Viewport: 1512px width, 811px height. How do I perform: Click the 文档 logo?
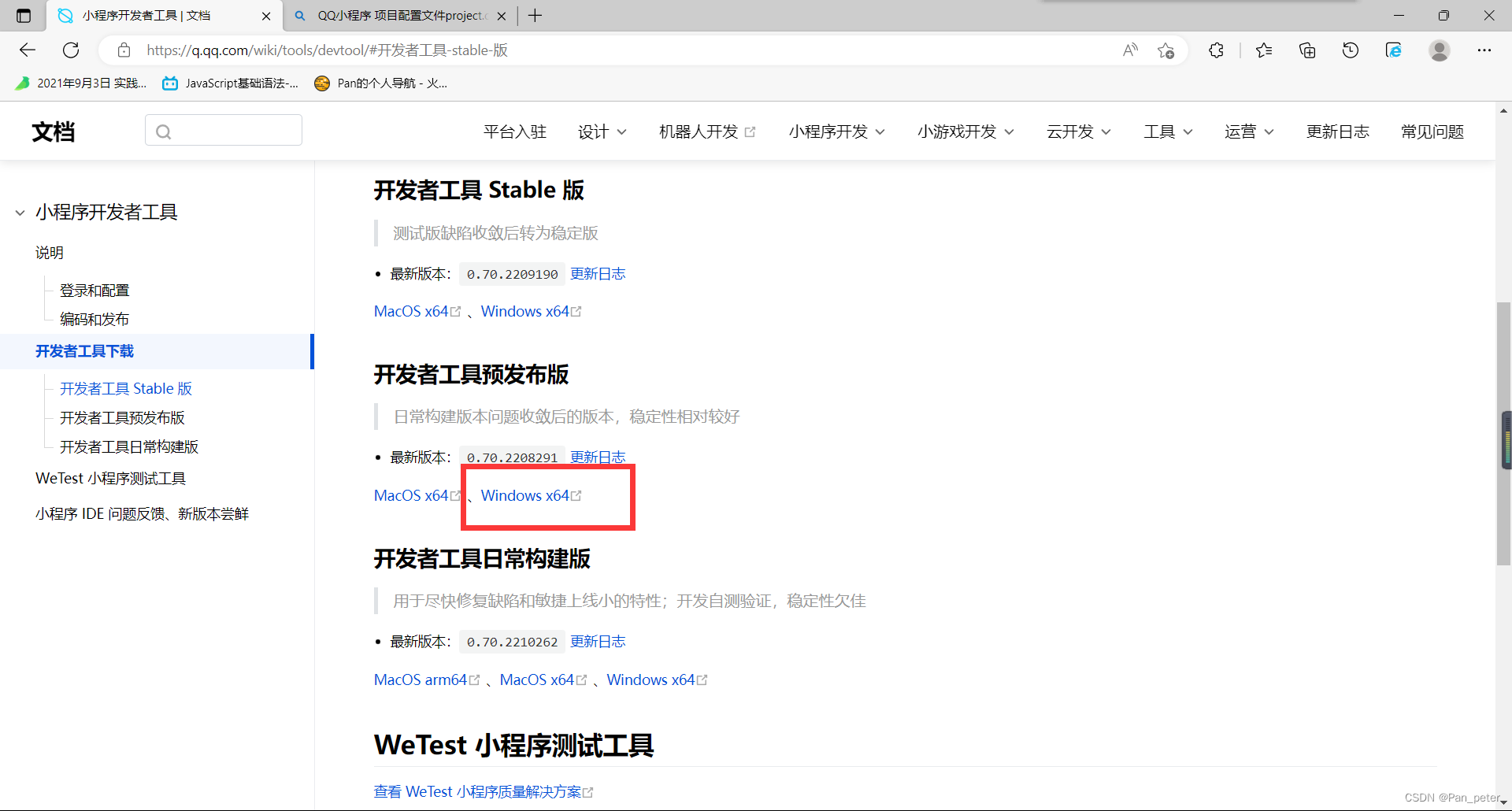coord(54,131)
